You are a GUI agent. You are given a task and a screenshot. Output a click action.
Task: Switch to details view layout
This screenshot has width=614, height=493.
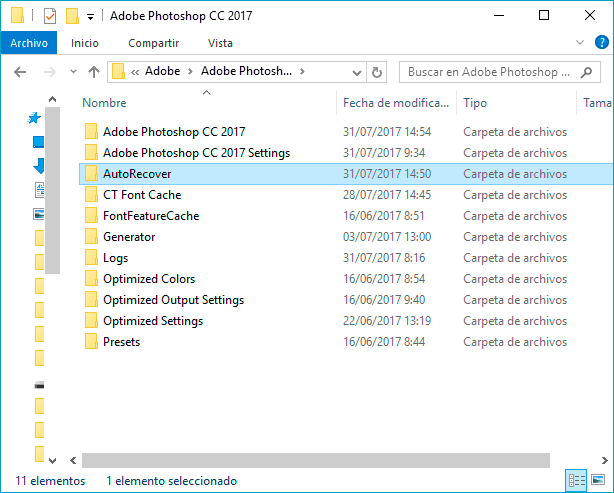(x=574, y=480)
